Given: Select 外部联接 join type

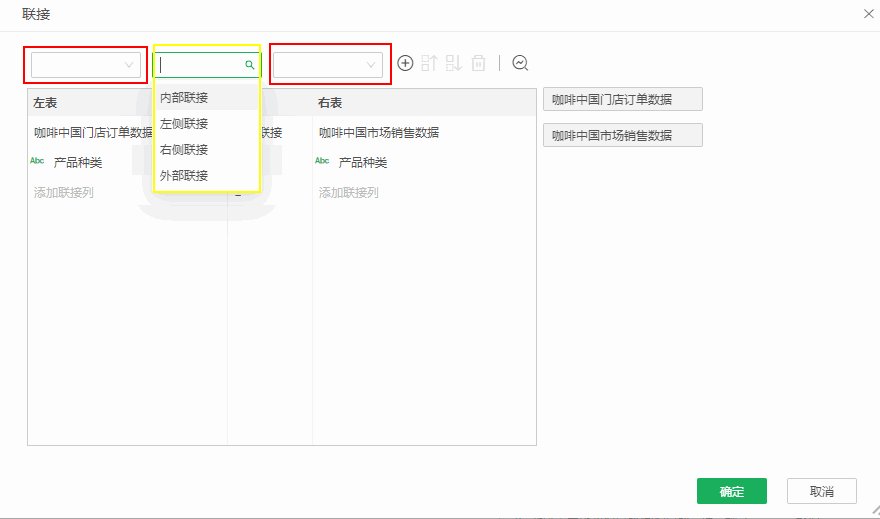Looking at the screenshot, I should [x=184, y=176].
